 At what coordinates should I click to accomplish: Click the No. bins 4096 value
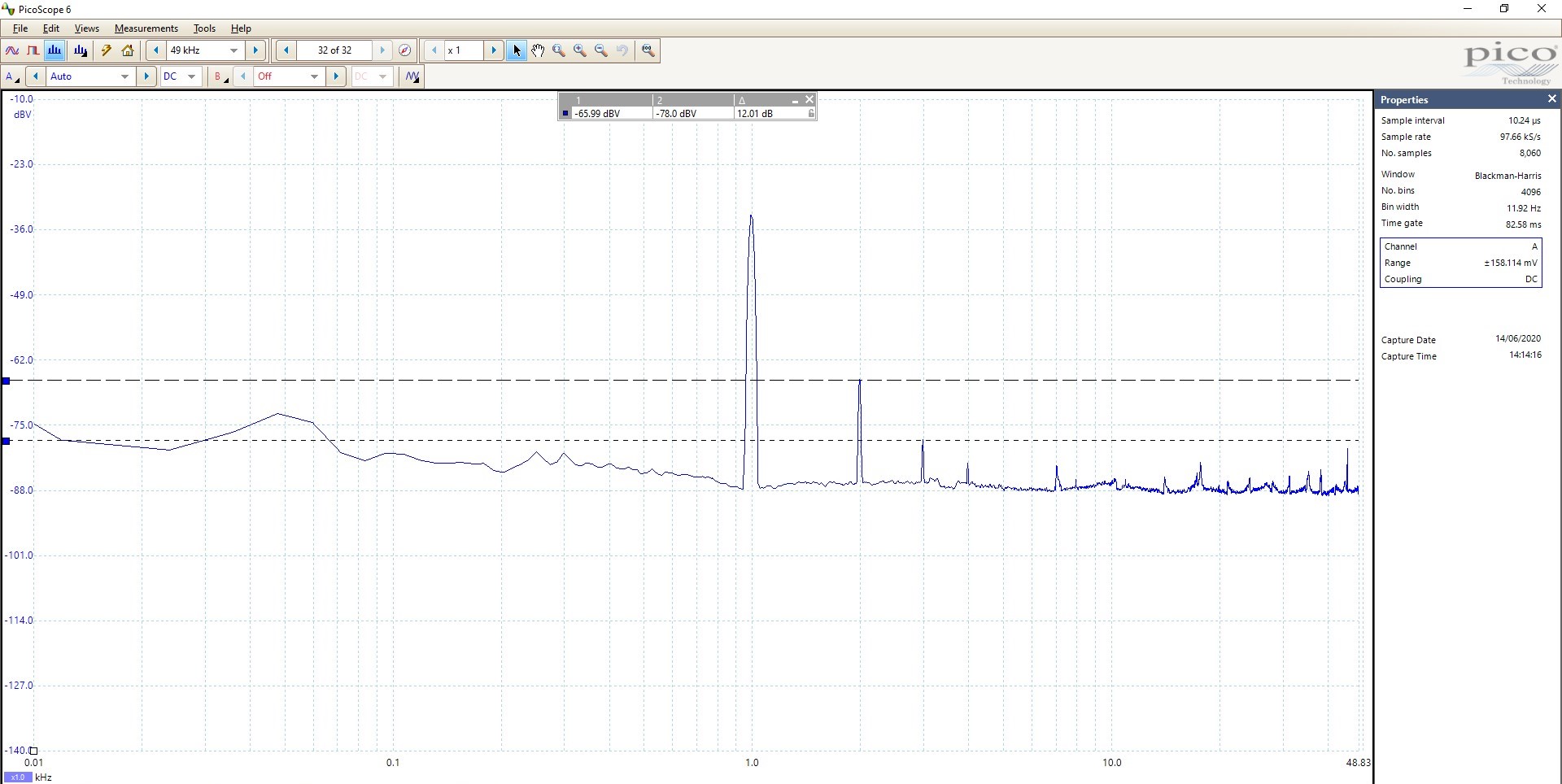tap(1531, 192)
